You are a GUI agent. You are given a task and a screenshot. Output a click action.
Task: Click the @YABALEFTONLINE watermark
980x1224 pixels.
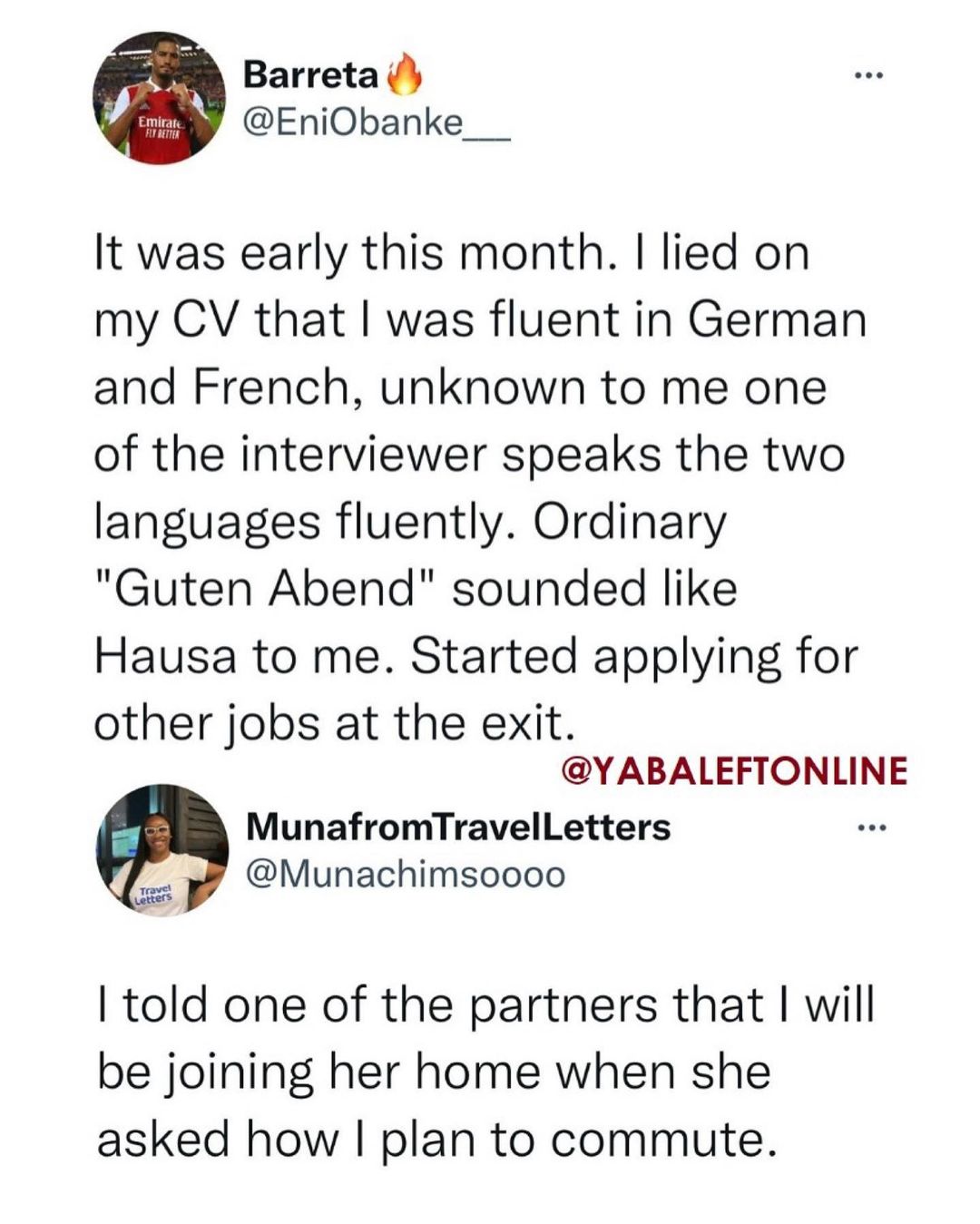tap(735, 770)
